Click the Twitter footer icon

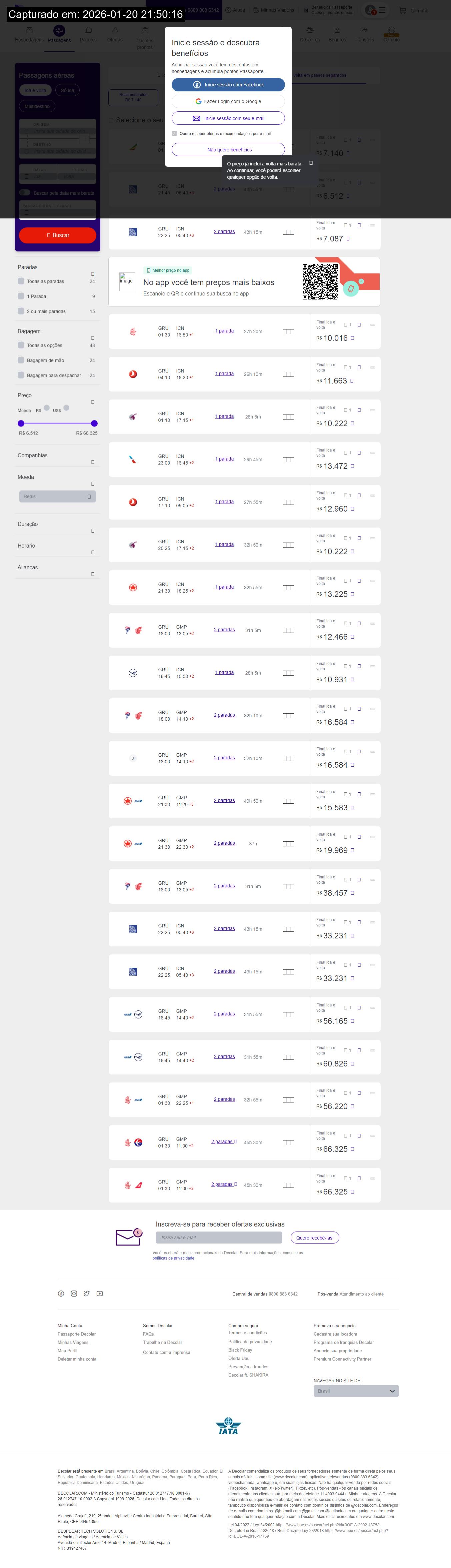click(x=86, y=1294)
